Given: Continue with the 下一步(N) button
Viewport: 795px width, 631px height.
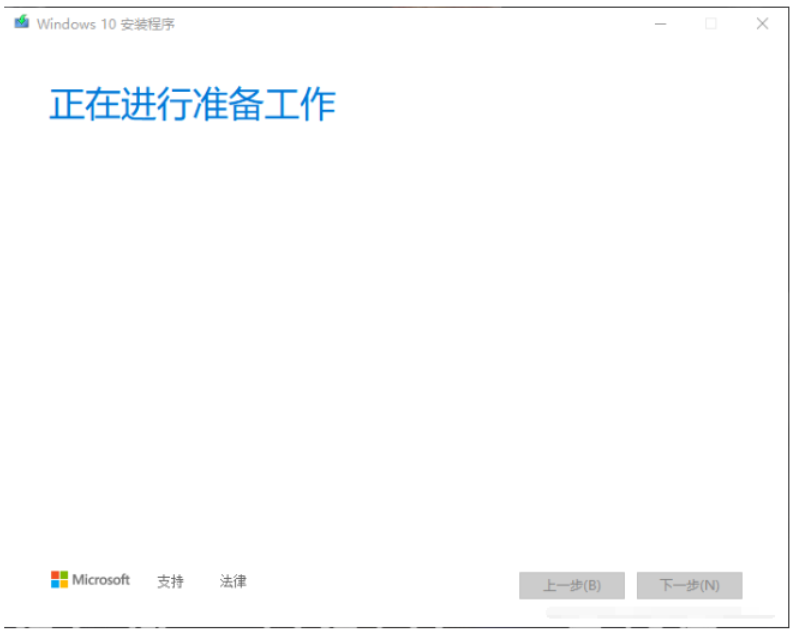Looking at the screenshot, I should 690,585.
